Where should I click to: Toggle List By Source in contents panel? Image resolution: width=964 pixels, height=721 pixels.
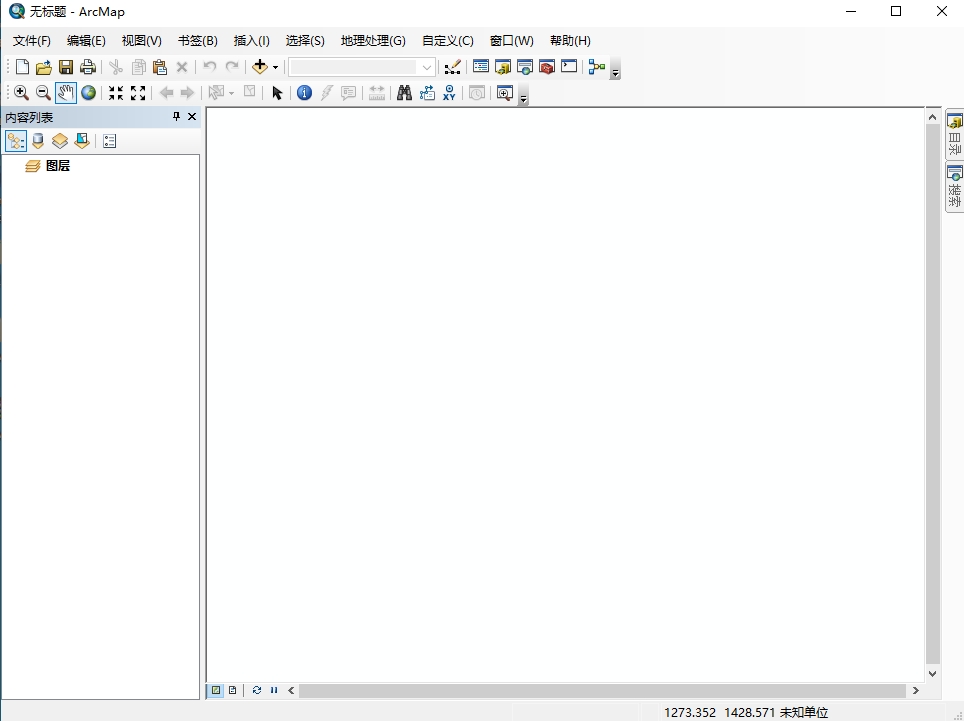pyautogui.click(x=37, y=140)
